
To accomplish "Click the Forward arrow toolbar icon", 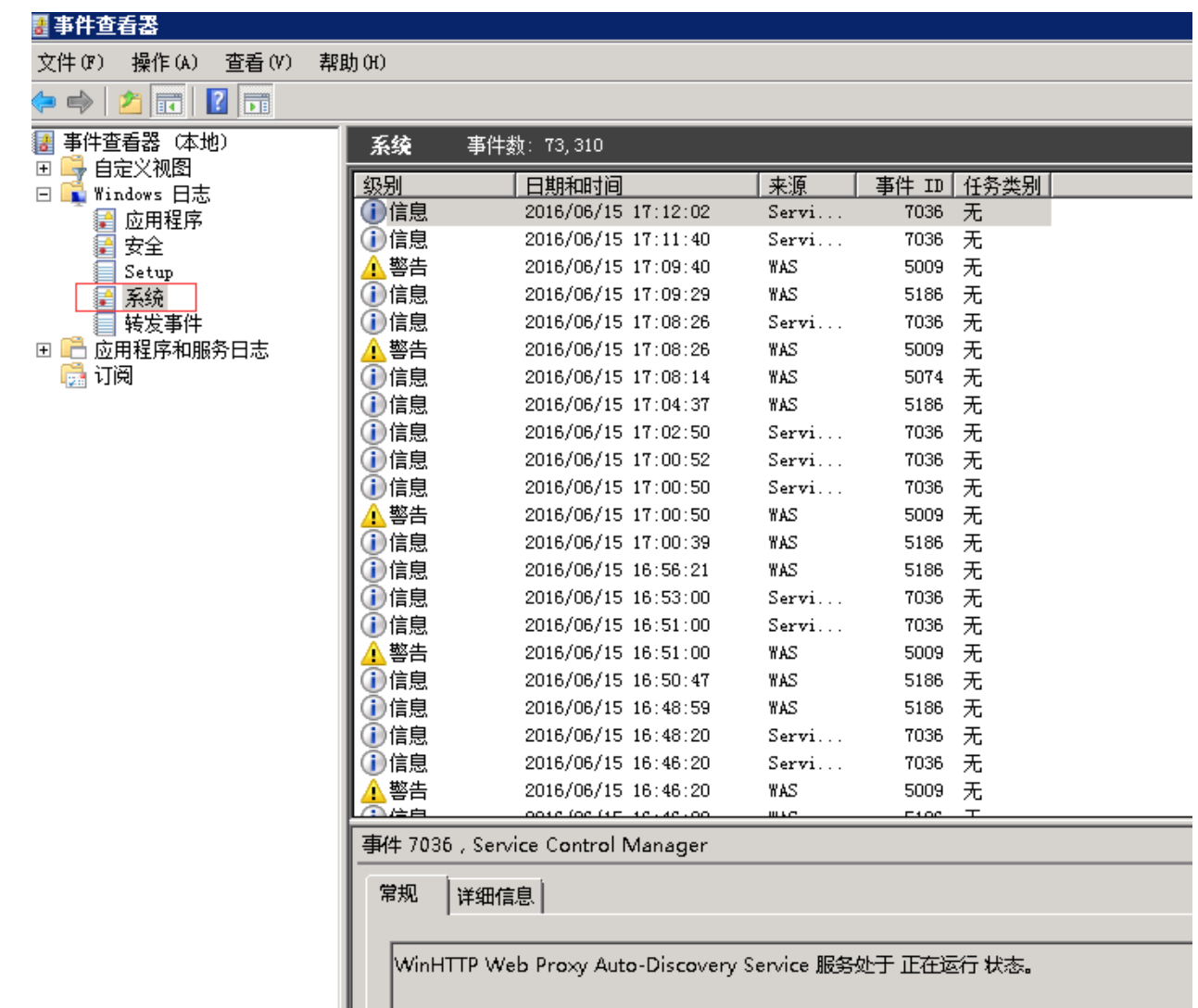I will (81, 102).
